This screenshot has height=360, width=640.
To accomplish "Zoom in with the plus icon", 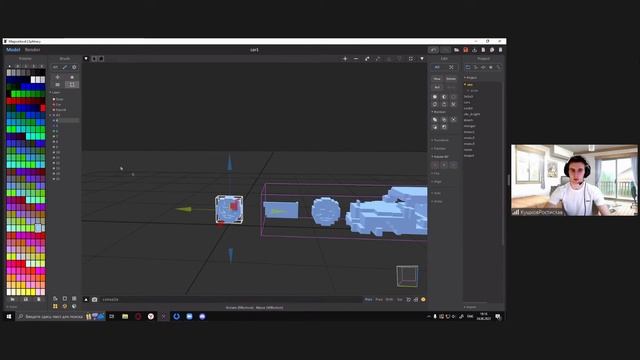I will click(345, 59).
